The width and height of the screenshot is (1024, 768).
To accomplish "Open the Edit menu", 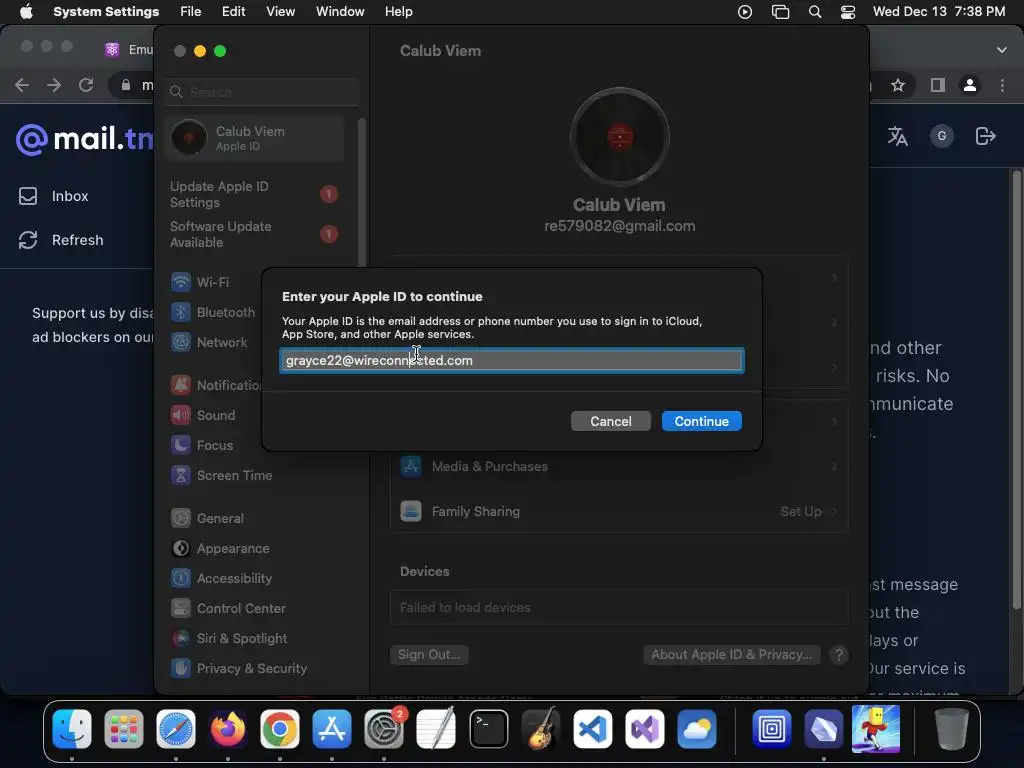I will click(x=233, y=12).
